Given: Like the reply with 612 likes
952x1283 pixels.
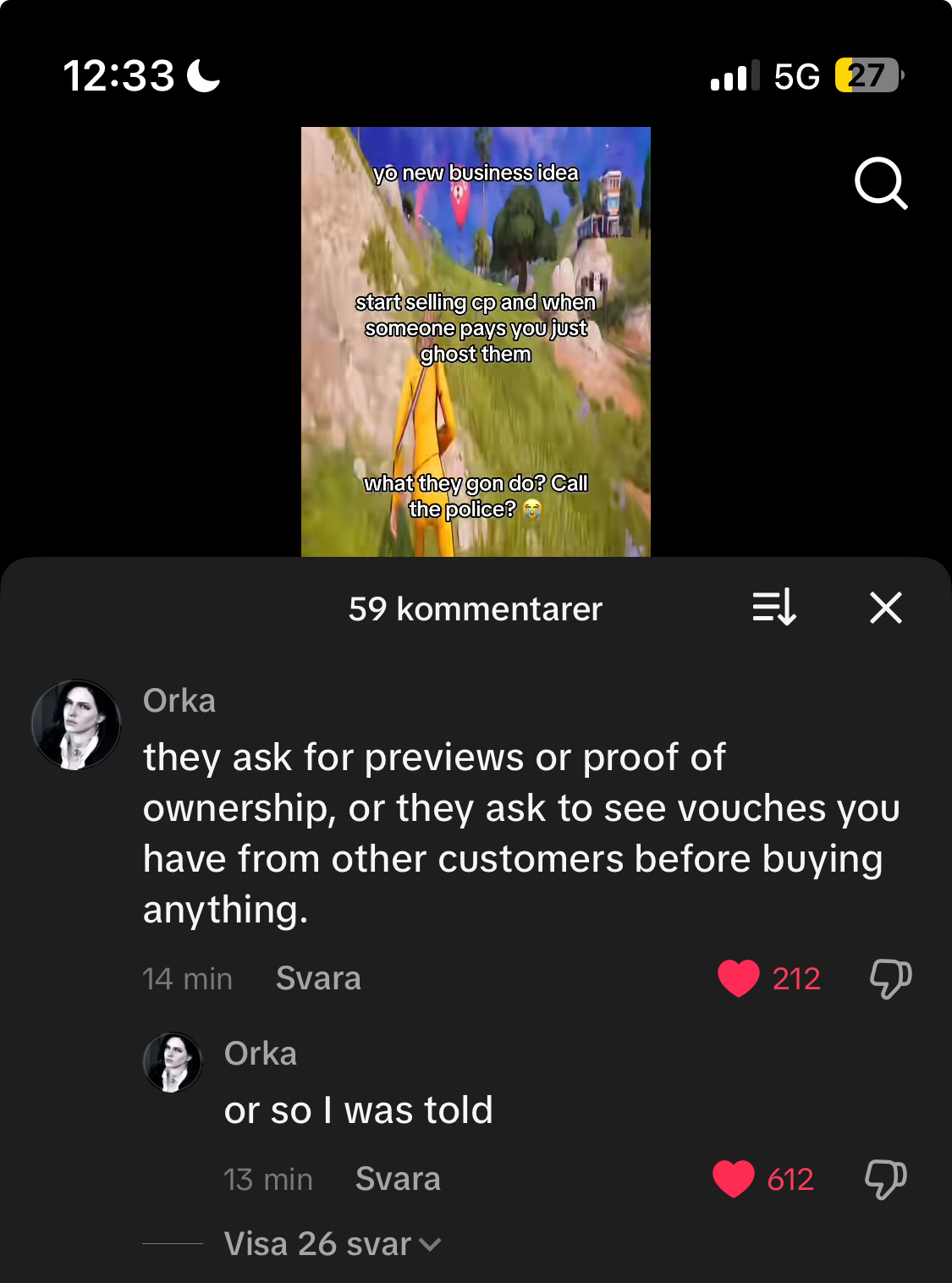Looking at the screenshot, I should coord(734,1179).
